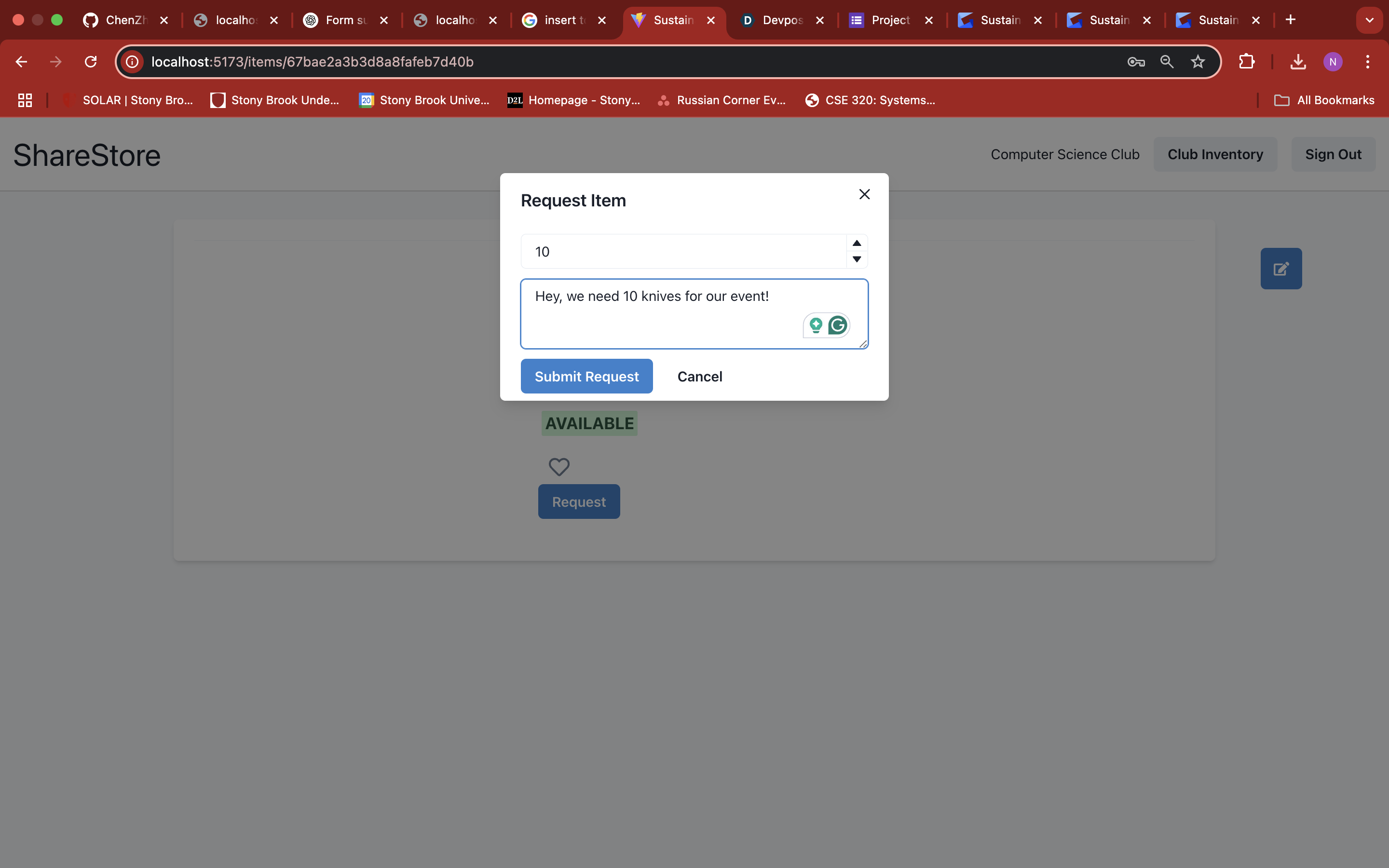Bookmark this page with the star icon
This screenshot has width=1389, height=868.
1198,62
